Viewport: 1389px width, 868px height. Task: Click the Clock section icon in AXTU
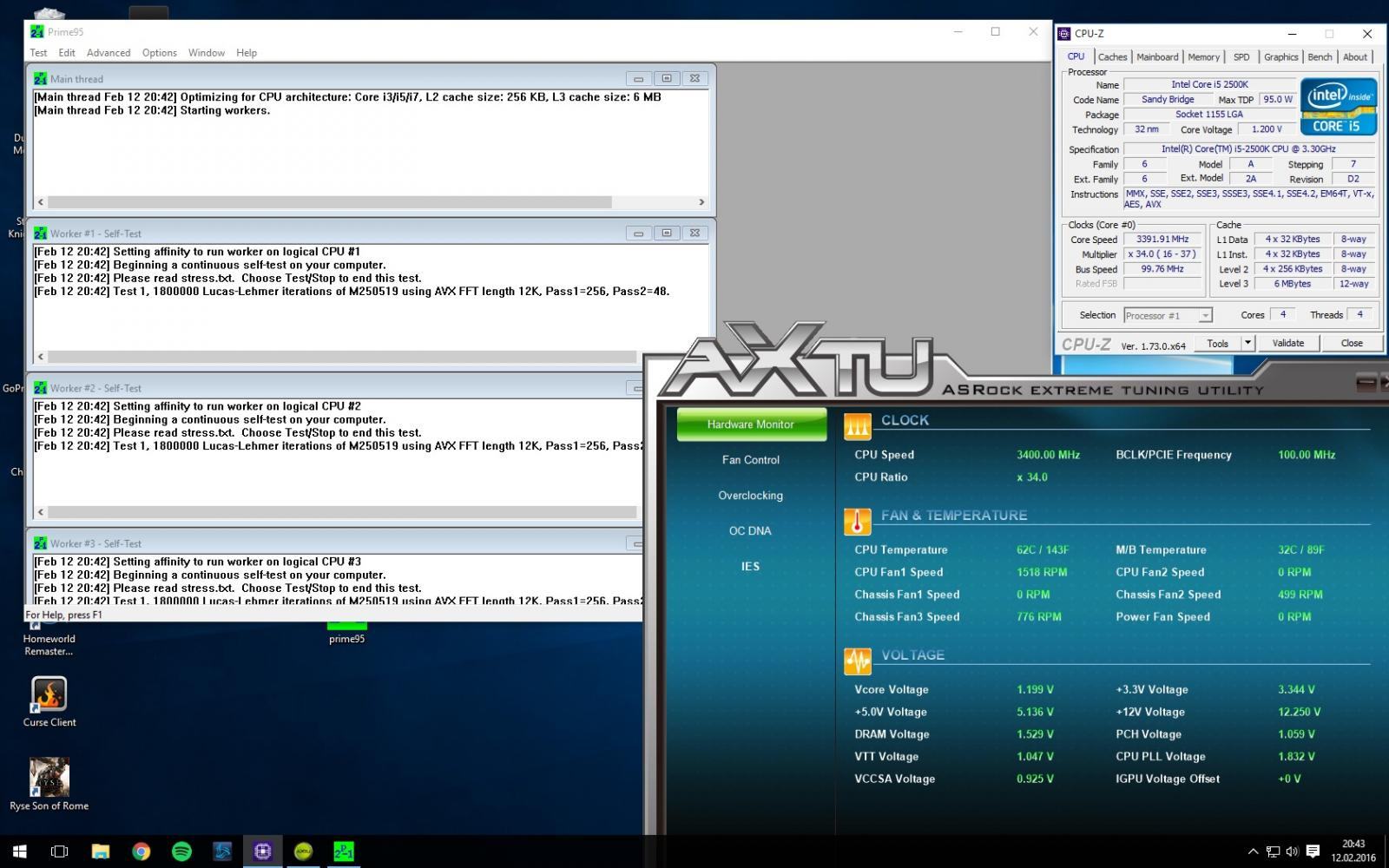(857, 425)
